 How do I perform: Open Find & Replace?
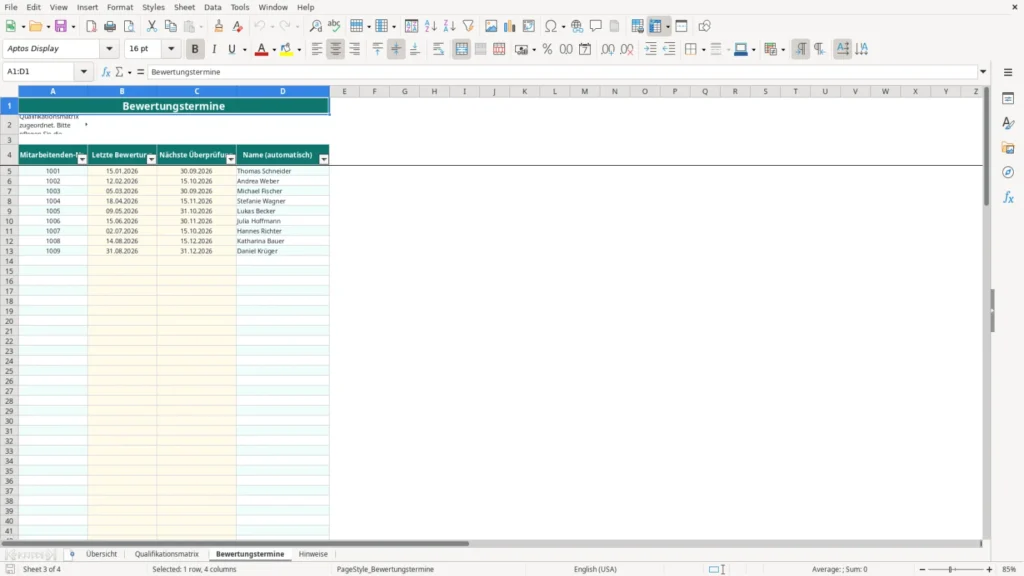[x=315, y=26]
